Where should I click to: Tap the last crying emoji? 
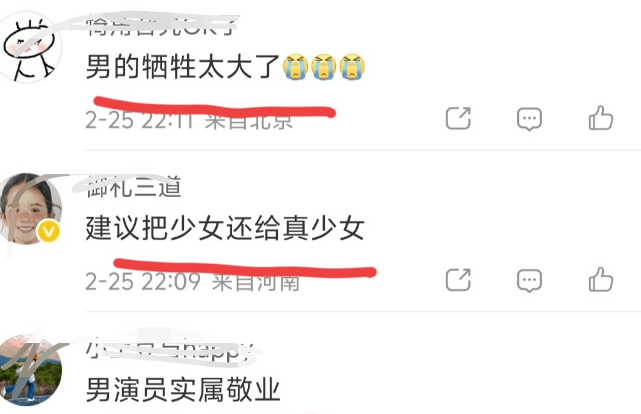pyautogui.click(x=352, y=67)
